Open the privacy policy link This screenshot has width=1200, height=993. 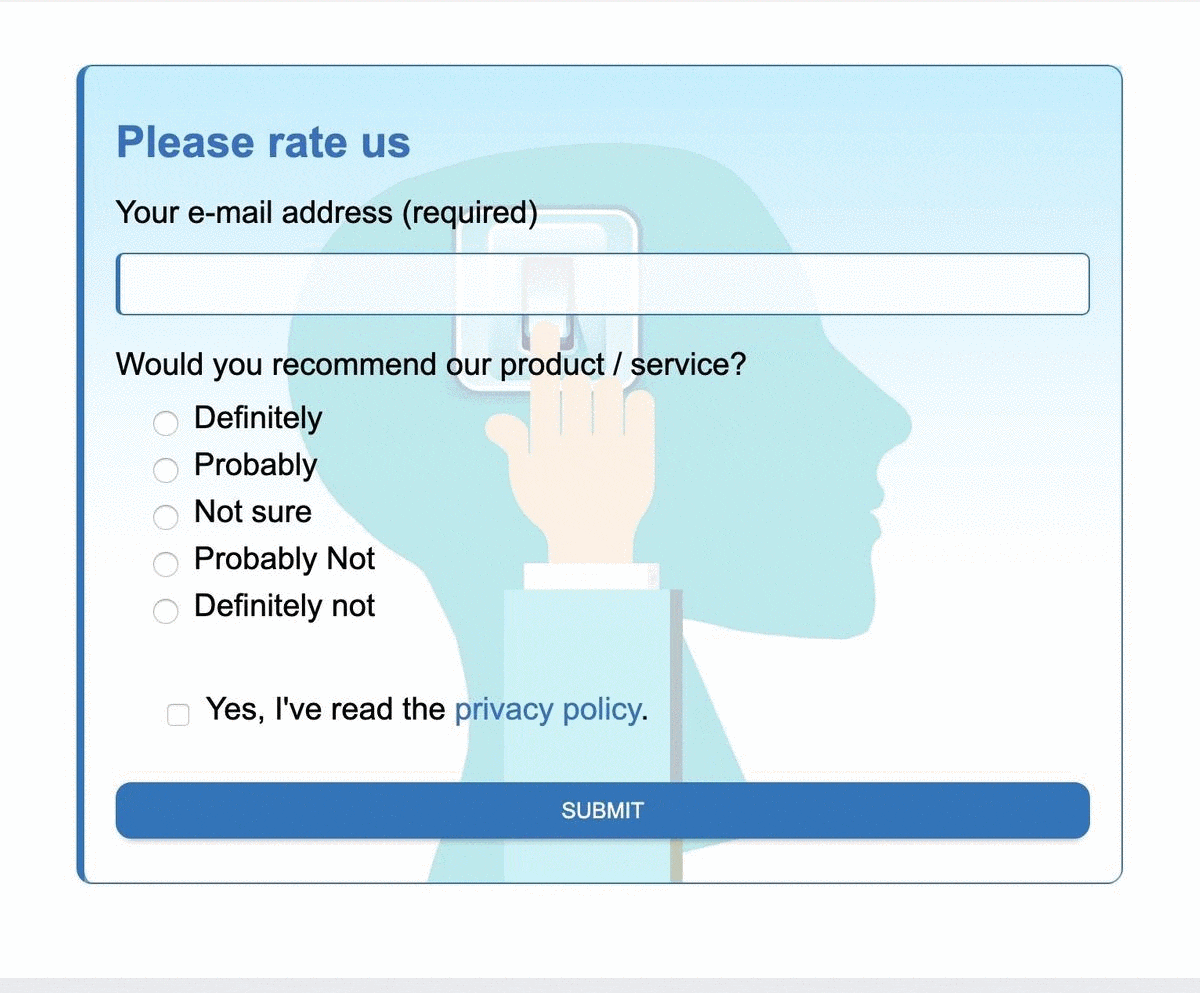coord(547,709)
